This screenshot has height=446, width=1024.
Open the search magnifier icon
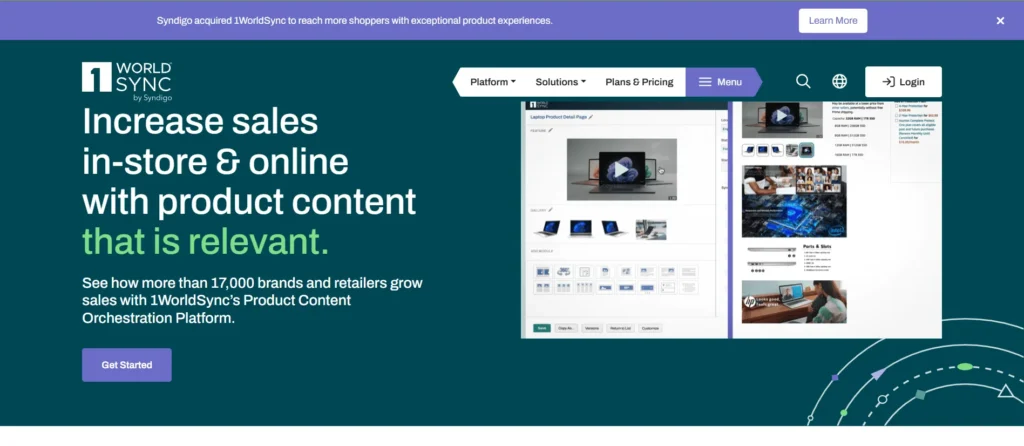803,82
